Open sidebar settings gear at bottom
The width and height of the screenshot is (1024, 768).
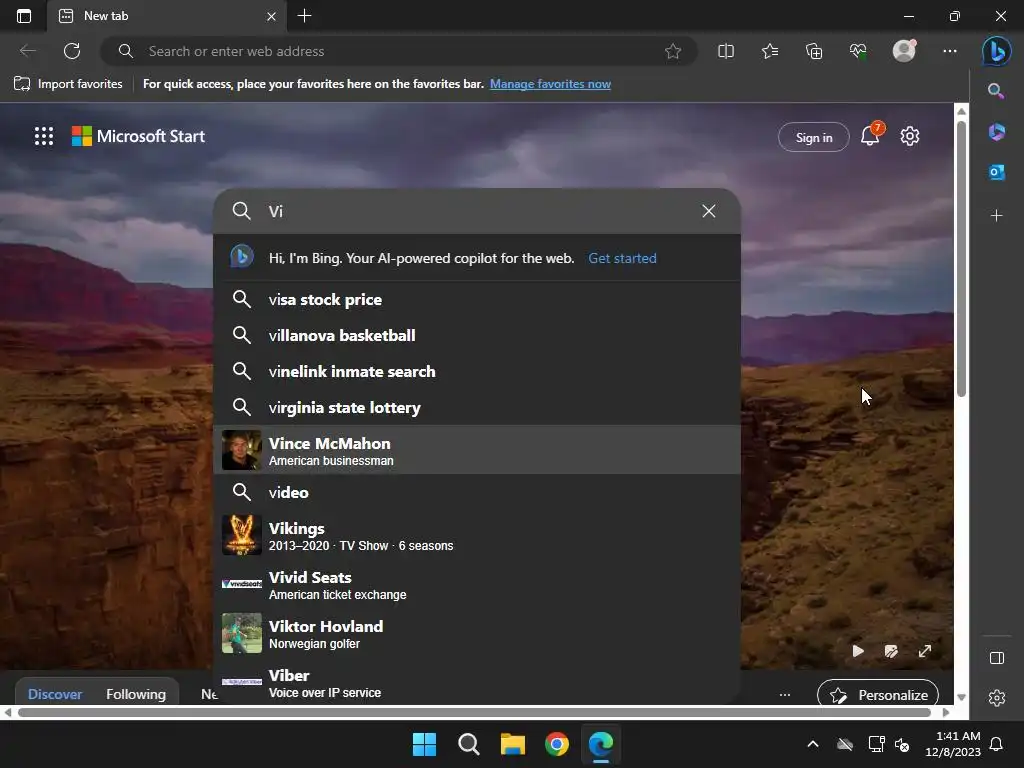pos(997,697)
